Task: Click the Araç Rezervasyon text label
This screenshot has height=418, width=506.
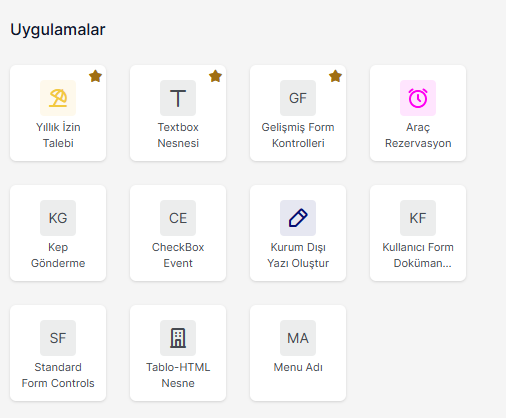Action: (418, 135)
